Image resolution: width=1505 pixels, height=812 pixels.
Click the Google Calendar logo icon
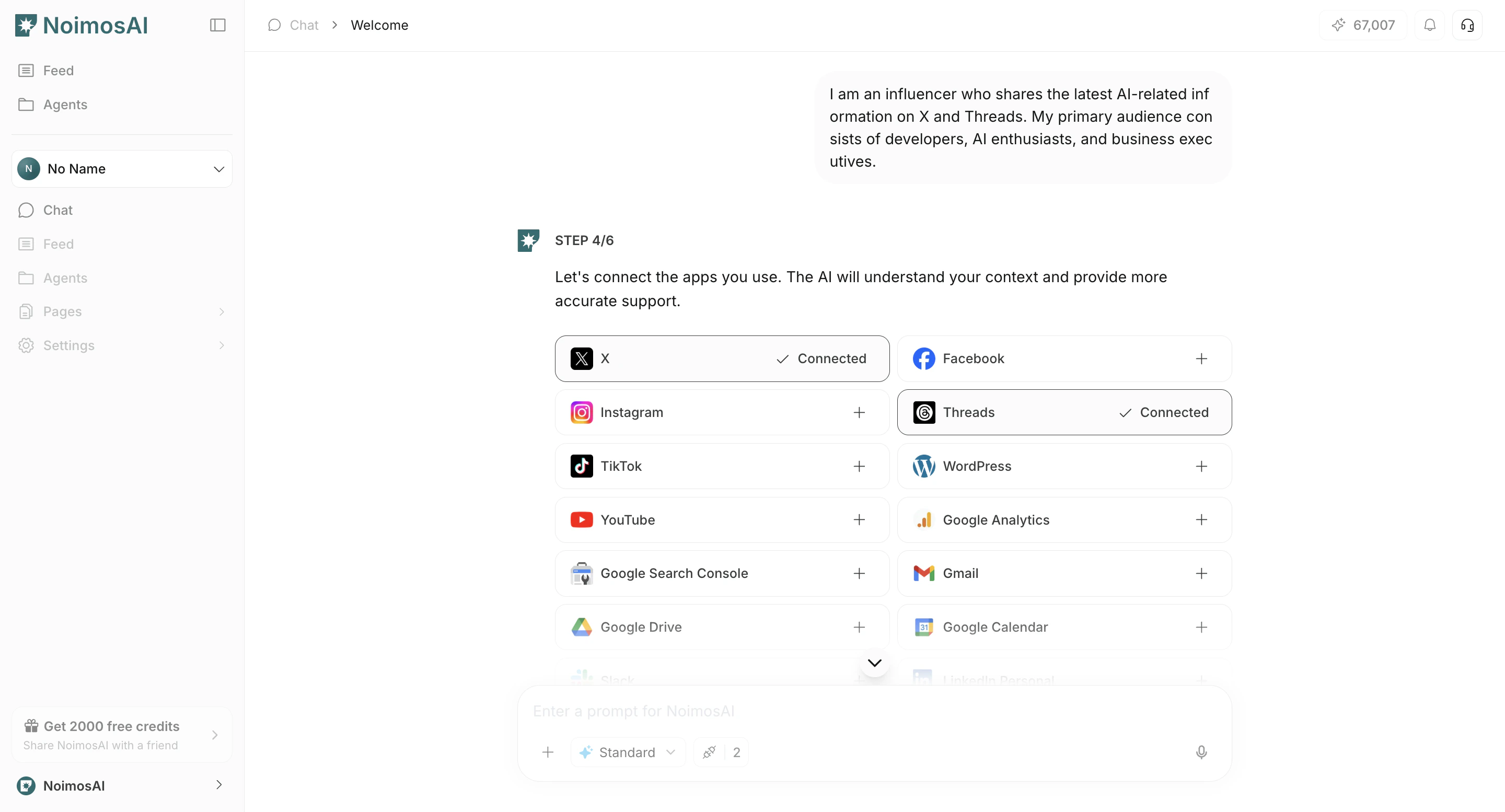(924, 628)
